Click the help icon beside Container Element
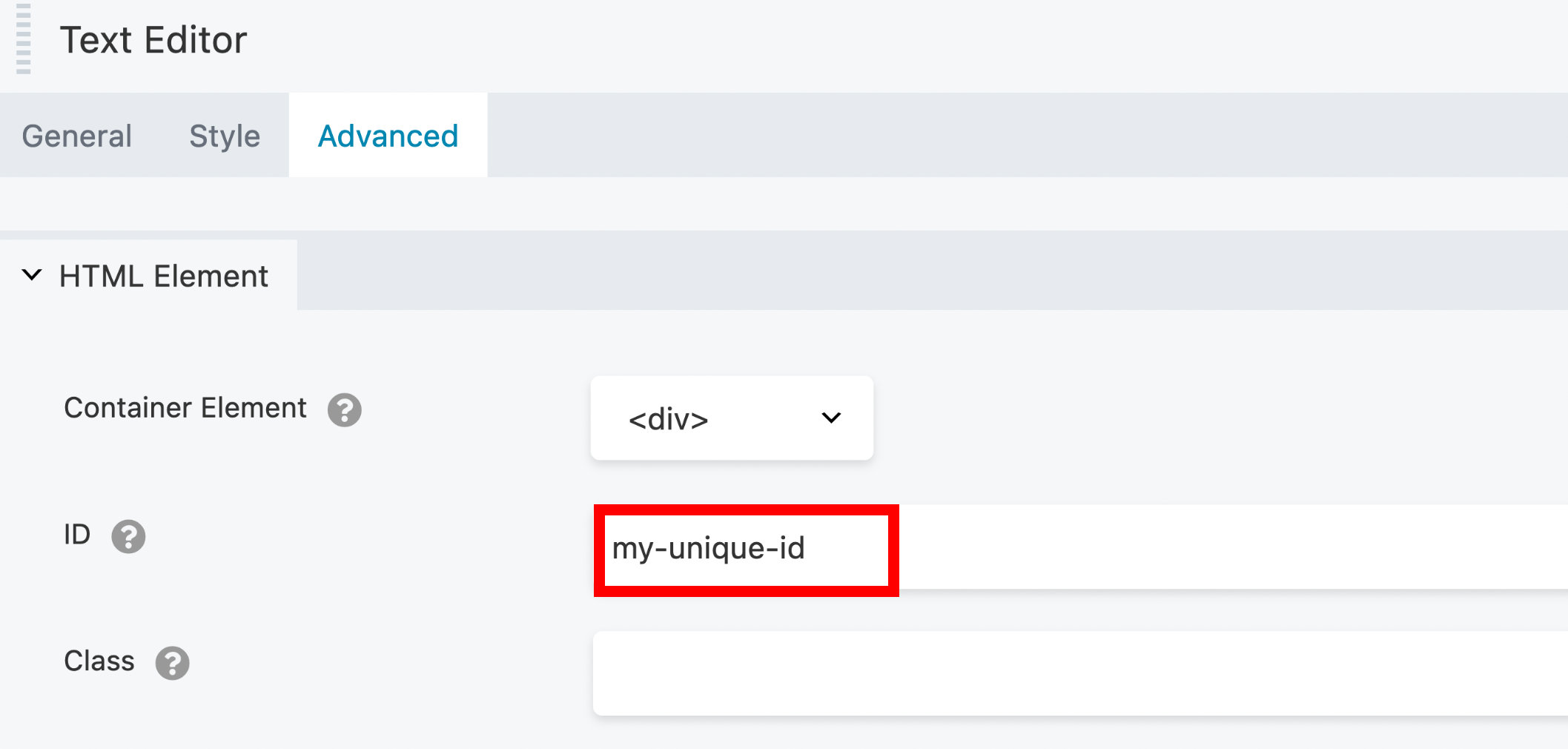This screenshot has width=1568, height=749. click(345, 410)
